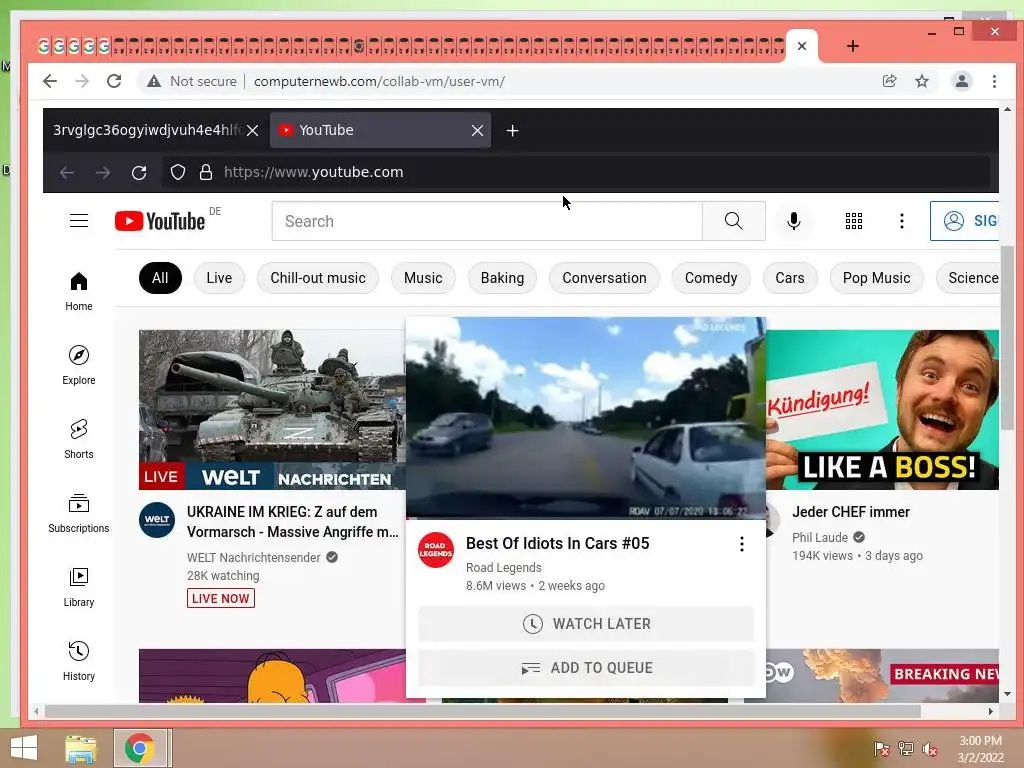This screenshot has height=768, width=1024.
Task: Click Chrome share page icon
Action: tap(889, 81)
